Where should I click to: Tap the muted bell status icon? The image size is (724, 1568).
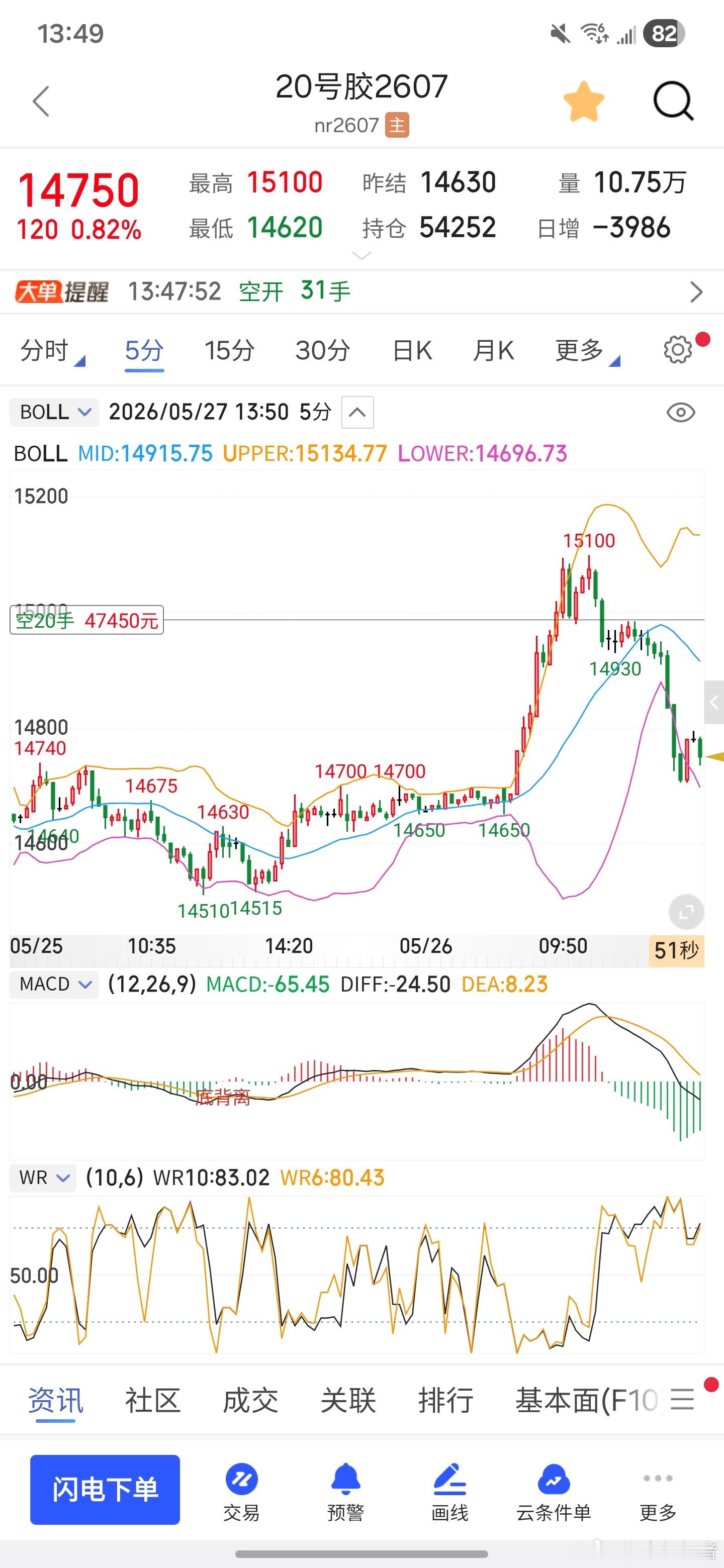click(x=560, y=34)
